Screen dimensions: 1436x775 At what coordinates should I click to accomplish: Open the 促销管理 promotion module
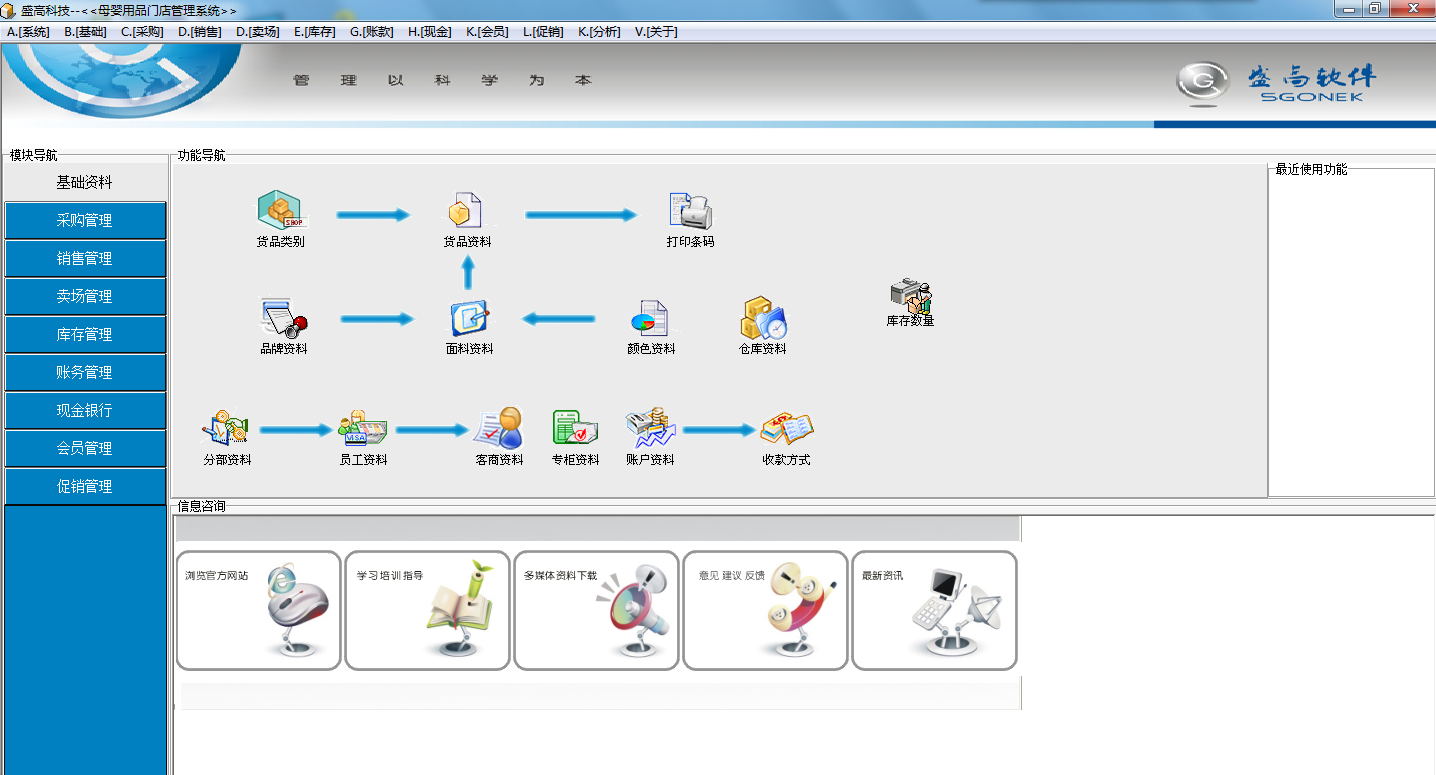[84, 487]
